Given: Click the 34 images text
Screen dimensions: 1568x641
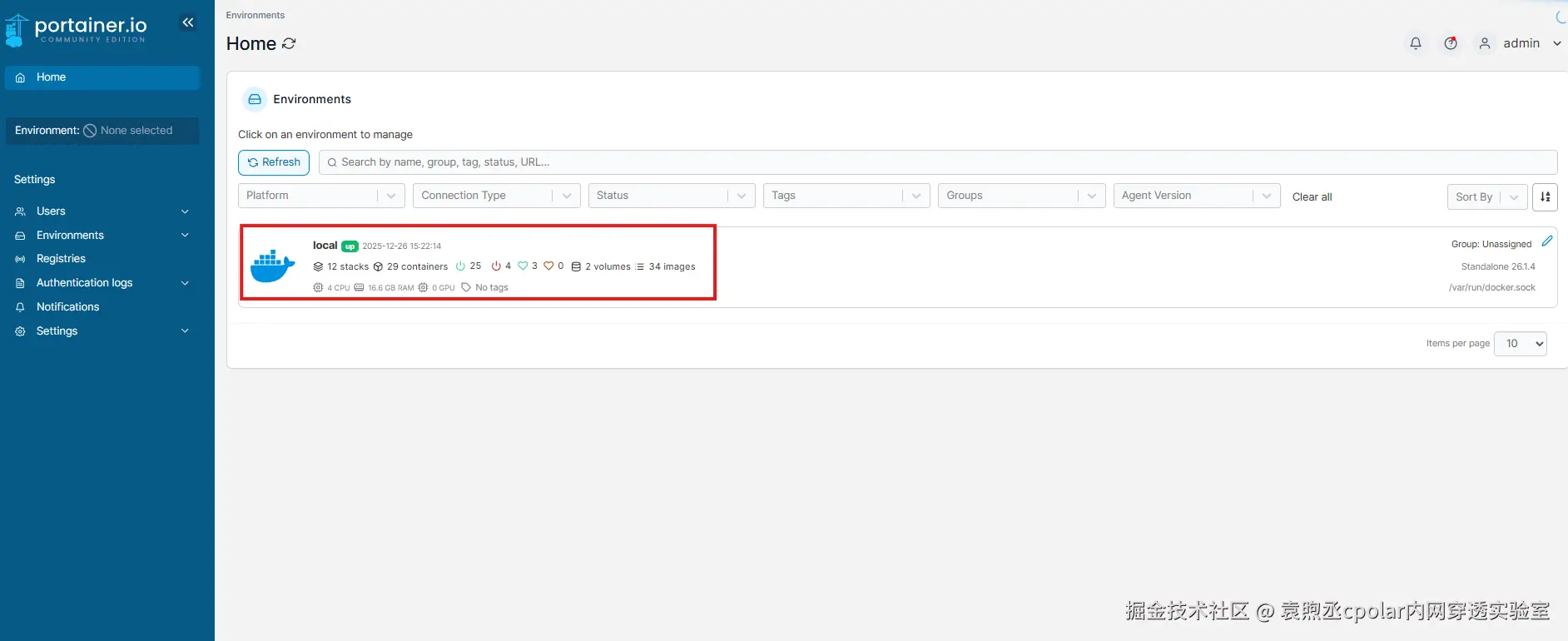Looking at the screenshot, I should click(672, 266).
